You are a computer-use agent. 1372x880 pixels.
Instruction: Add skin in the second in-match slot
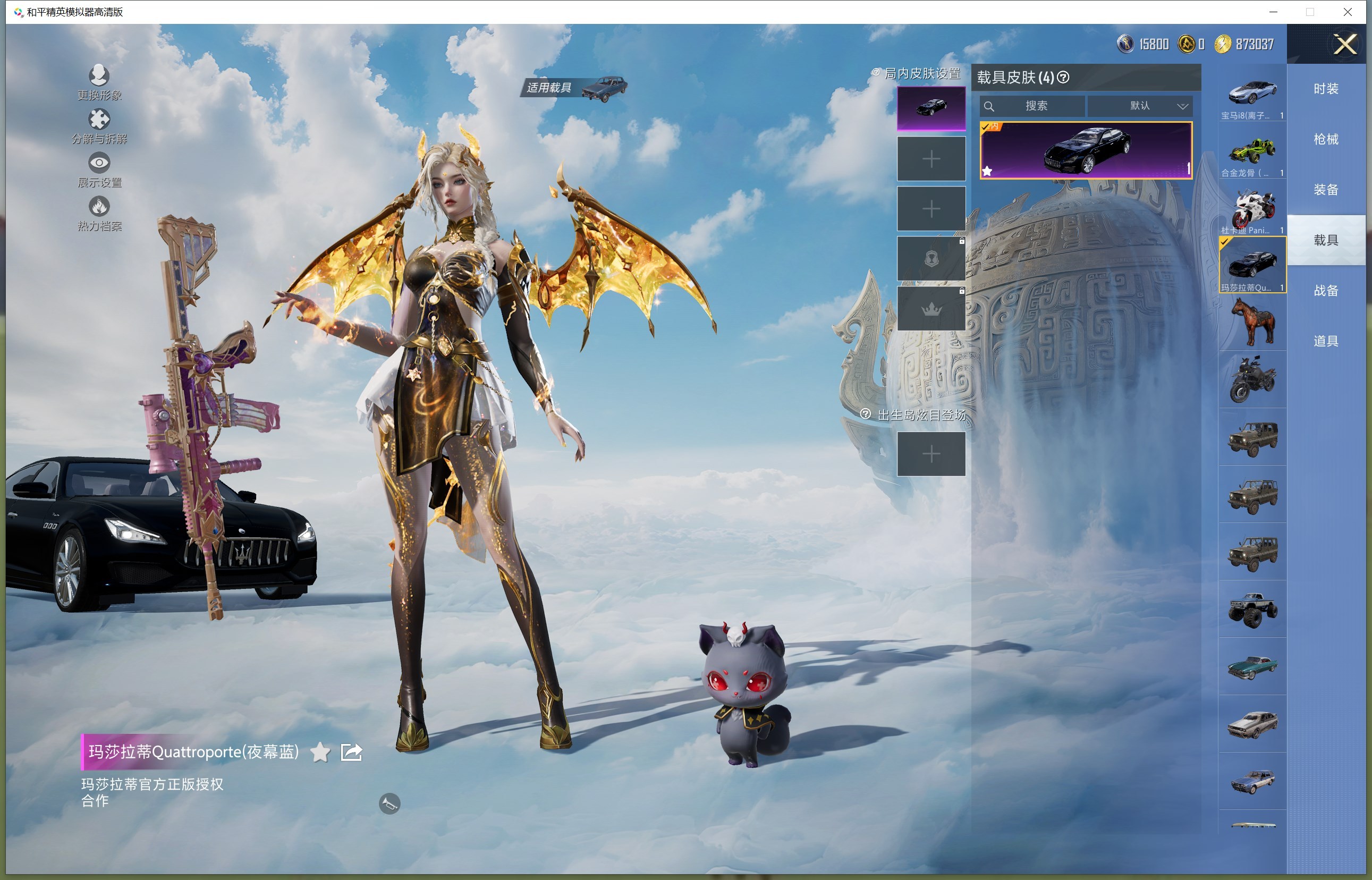click(x=931, y=158)
